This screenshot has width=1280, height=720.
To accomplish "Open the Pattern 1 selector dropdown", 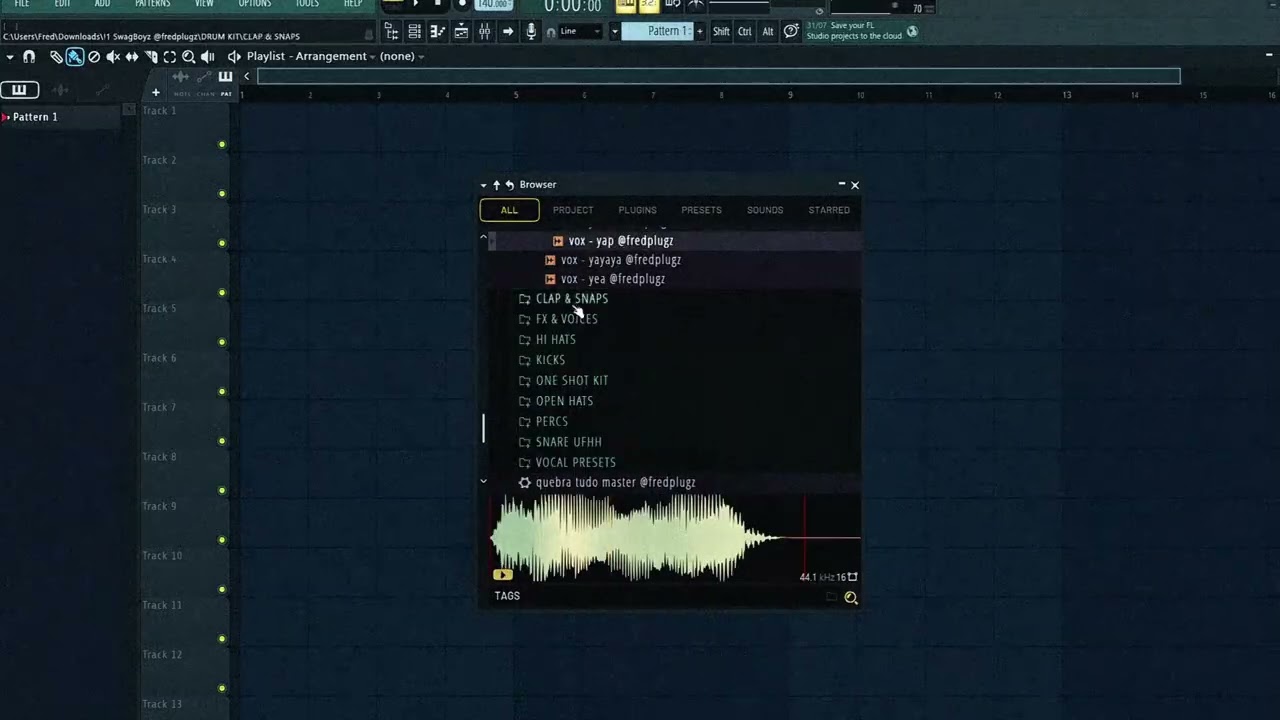I will [615, 31].
